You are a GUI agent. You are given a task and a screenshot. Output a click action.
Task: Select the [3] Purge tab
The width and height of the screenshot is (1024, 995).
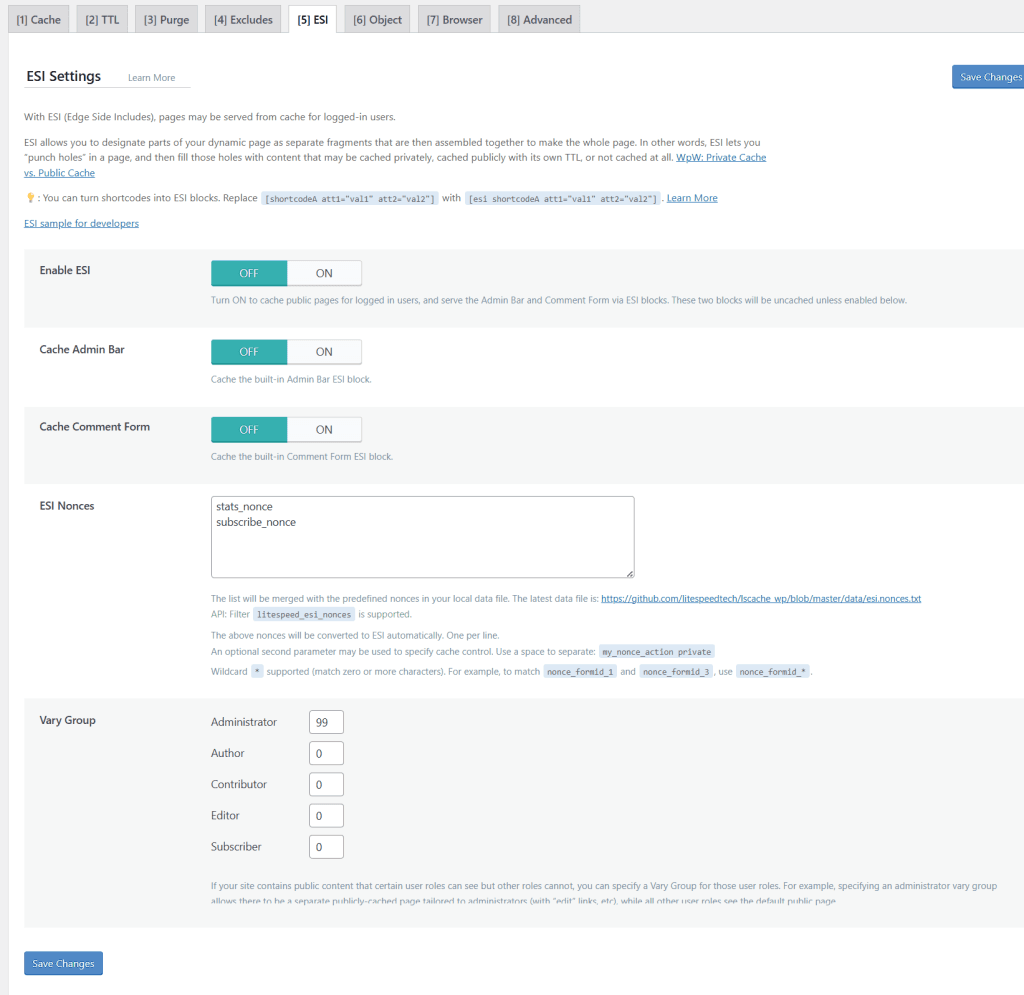pyautogui.click(x=166, y=18)
